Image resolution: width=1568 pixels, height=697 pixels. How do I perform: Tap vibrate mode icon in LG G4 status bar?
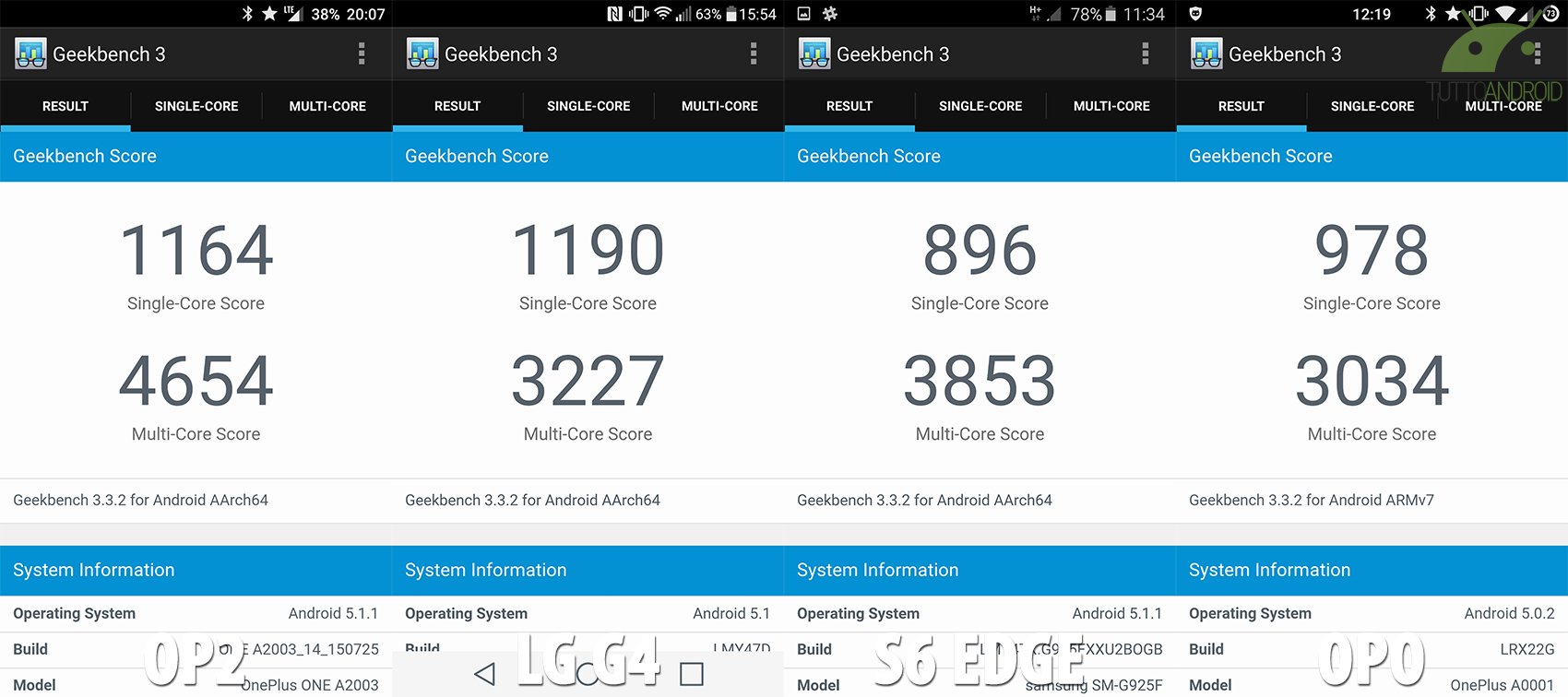[638, 14]
